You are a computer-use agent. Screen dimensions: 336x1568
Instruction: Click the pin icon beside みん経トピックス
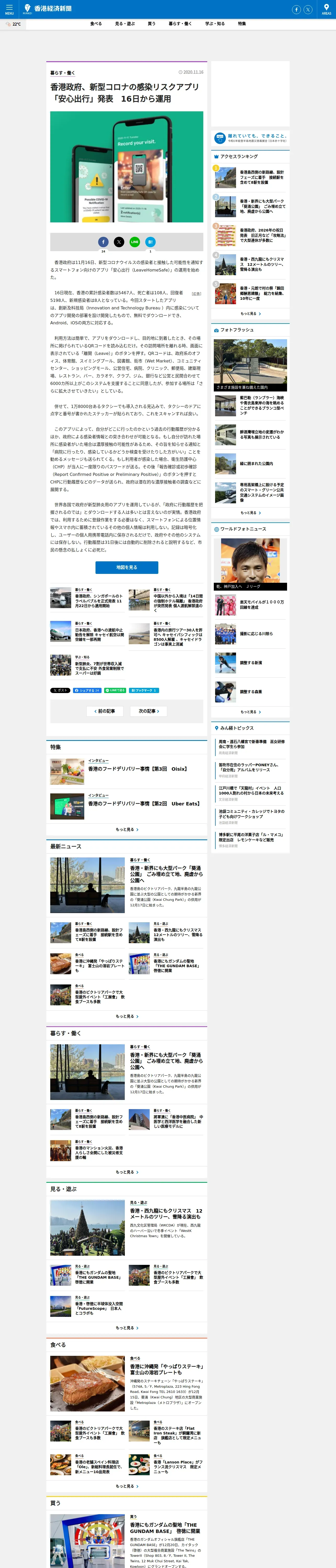(x=216, y=728)
